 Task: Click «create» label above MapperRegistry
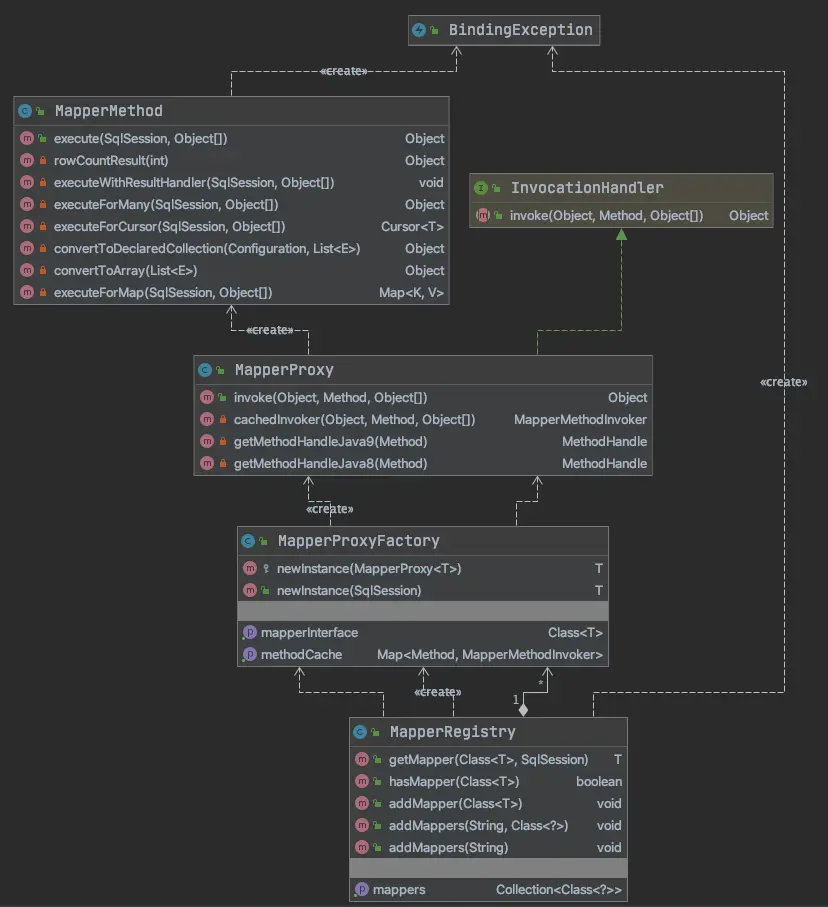point(437,692)
